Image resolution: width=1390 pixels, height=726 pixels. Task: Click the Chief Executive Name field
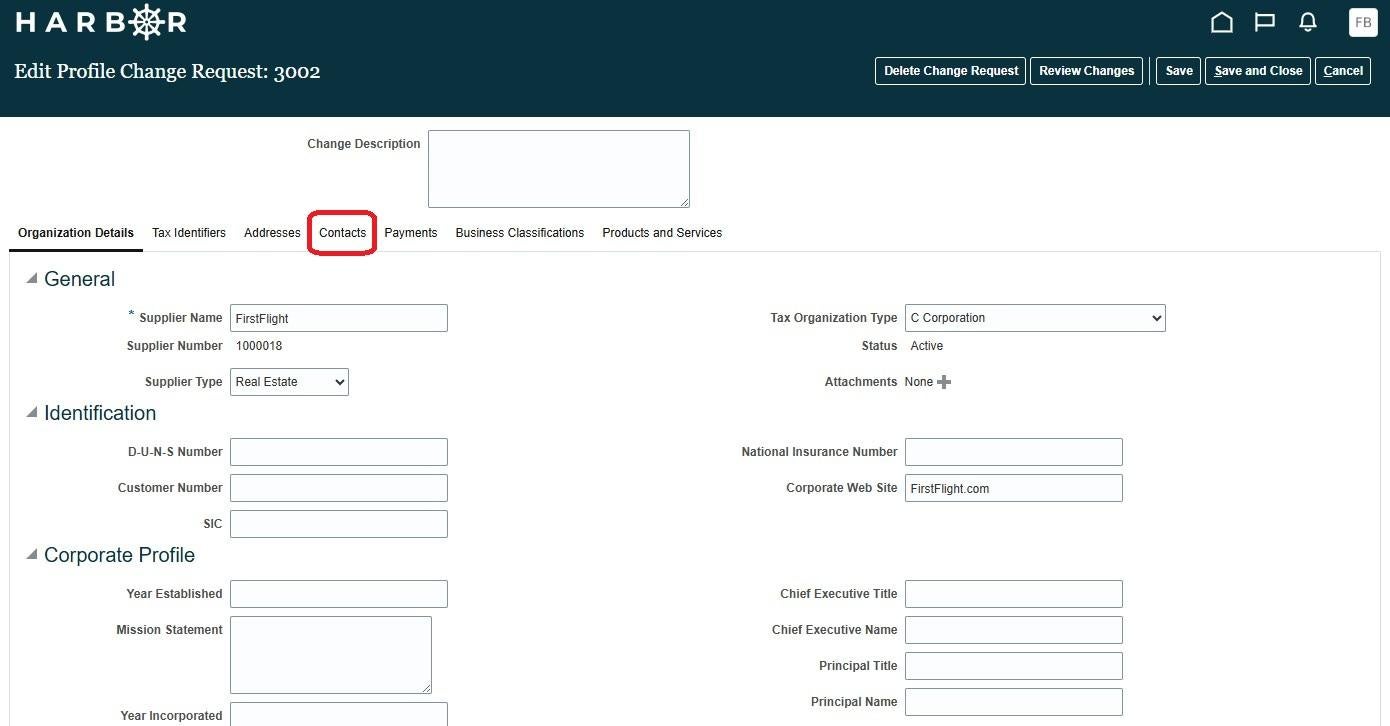[x=1014, y=630]
